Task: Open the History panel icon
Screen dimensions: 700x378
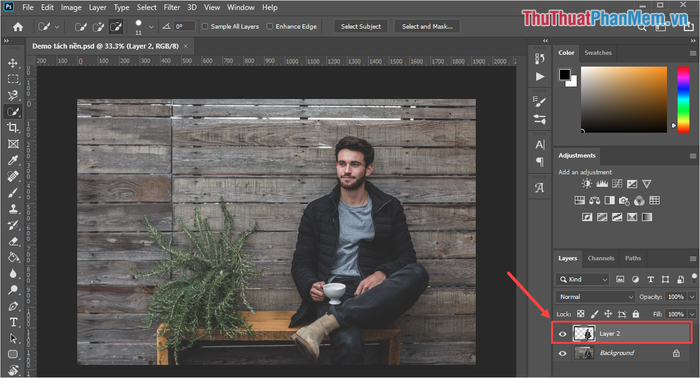Action: click(x=540, y=58)
